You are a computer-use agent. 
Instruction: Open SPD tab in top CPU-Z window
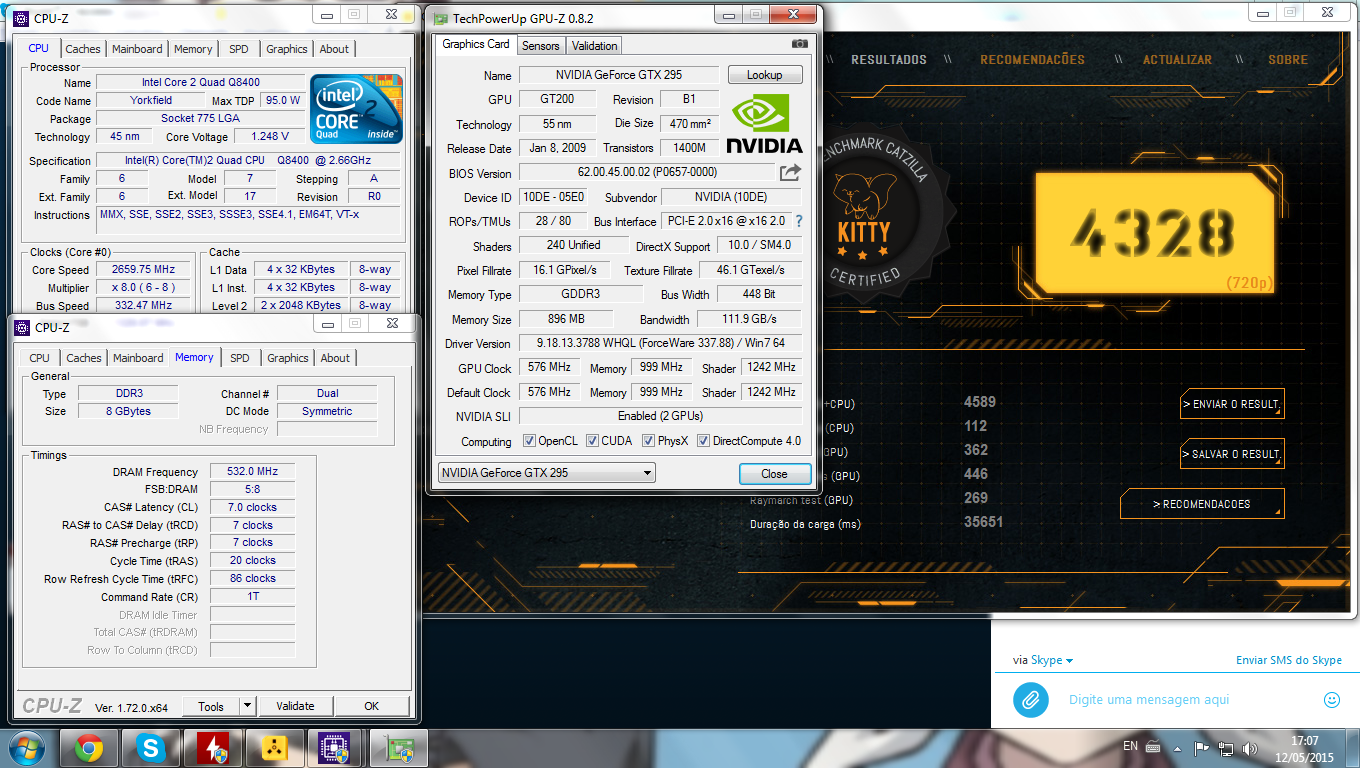click(x=239, y=49)
